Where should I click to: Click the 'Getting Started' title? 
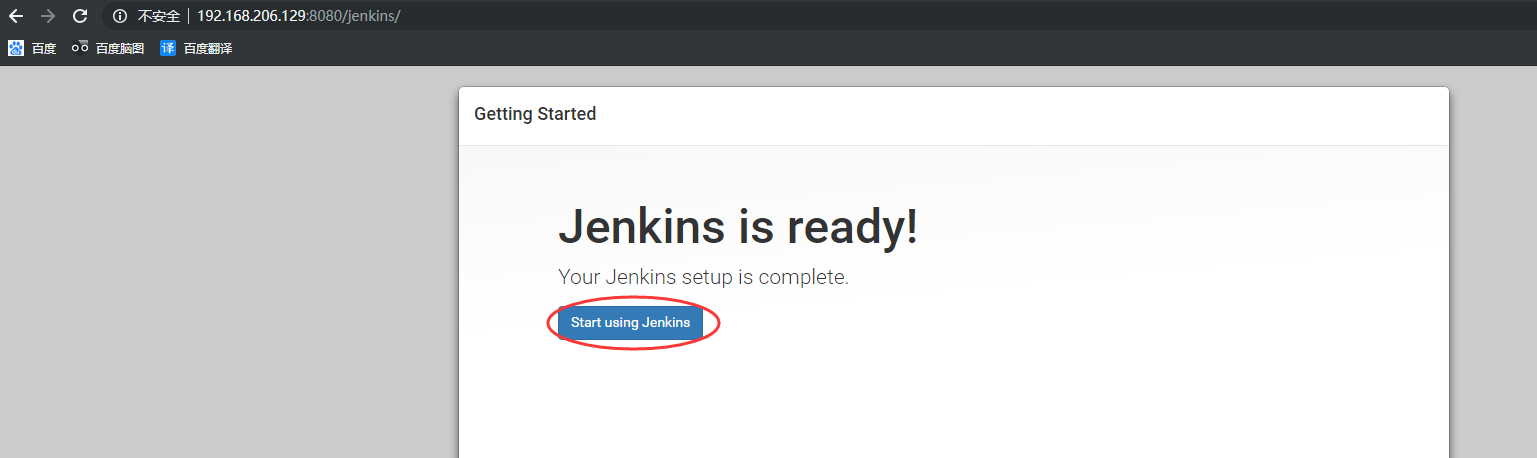[x=535, y=114]
